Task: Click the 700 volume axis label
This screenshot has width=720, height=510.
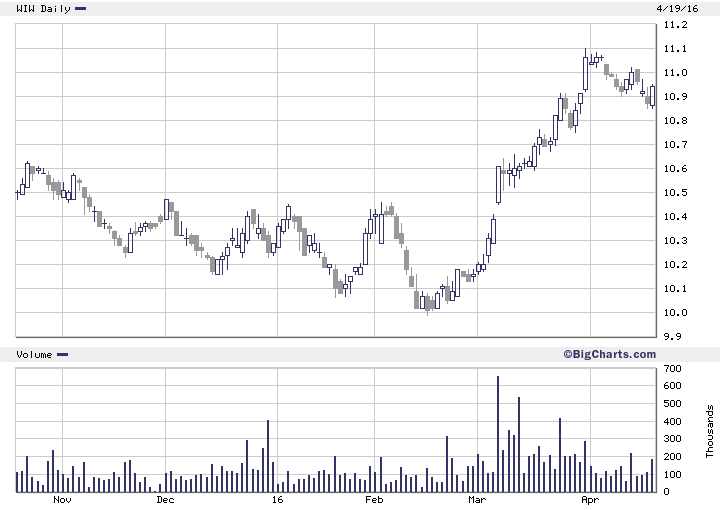Action: click(x=673, y=369)
